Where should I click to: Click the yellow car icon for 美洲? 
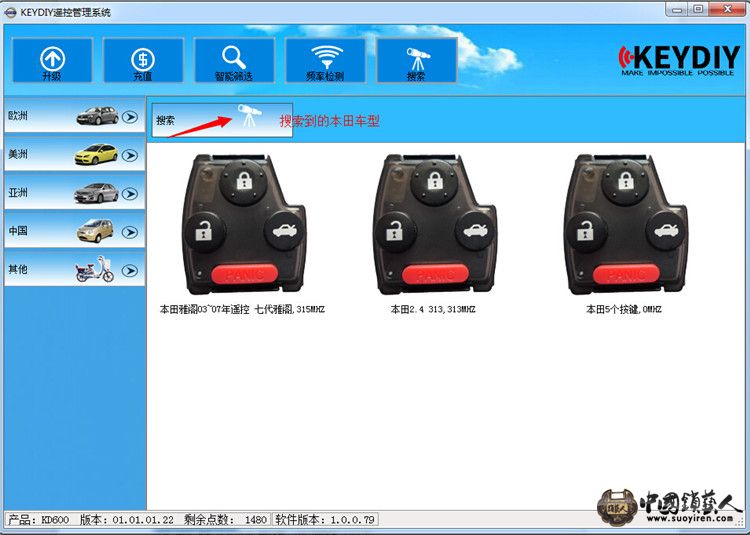point(96,154)
